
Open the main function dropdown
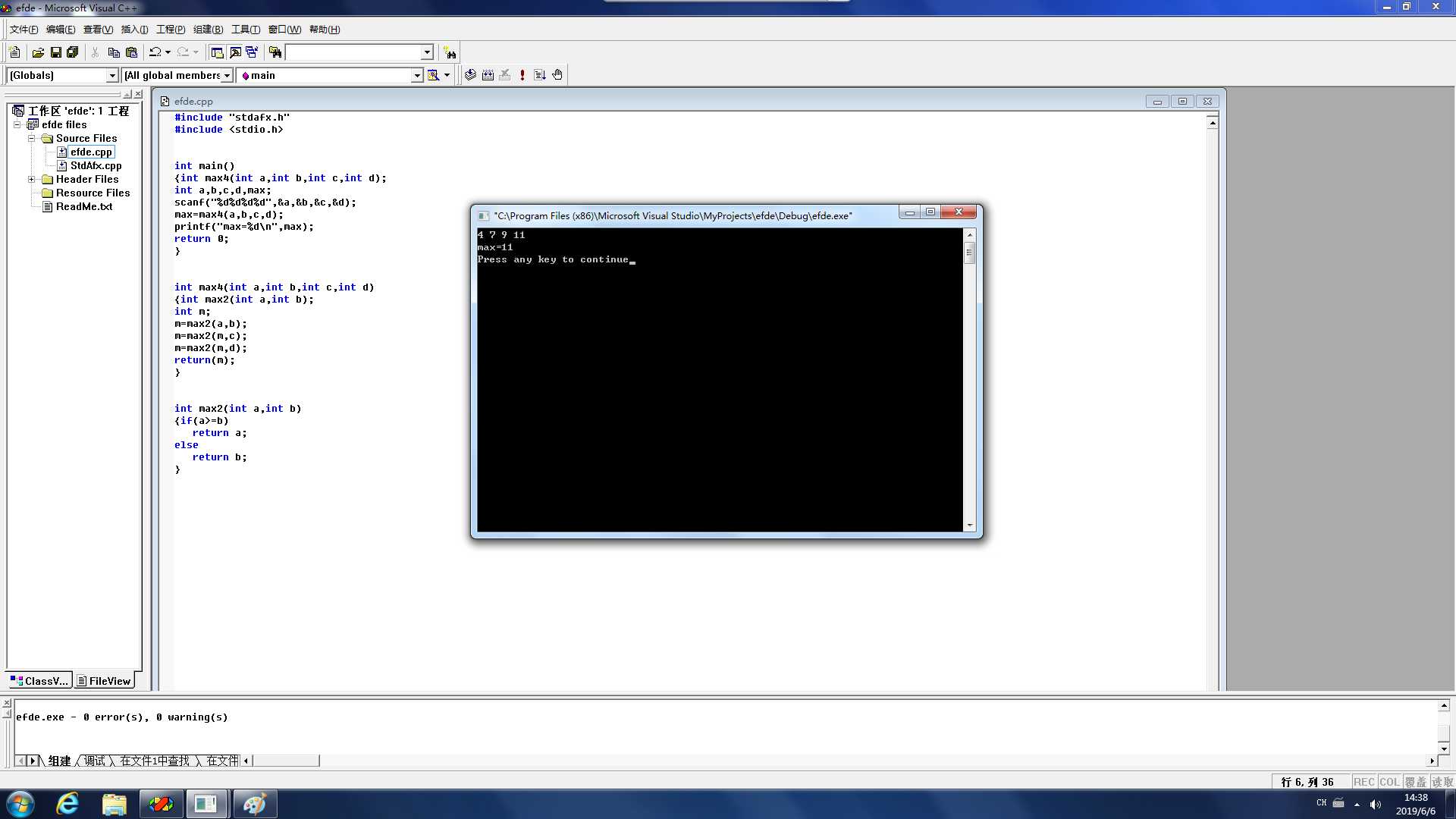click(416, 76)
